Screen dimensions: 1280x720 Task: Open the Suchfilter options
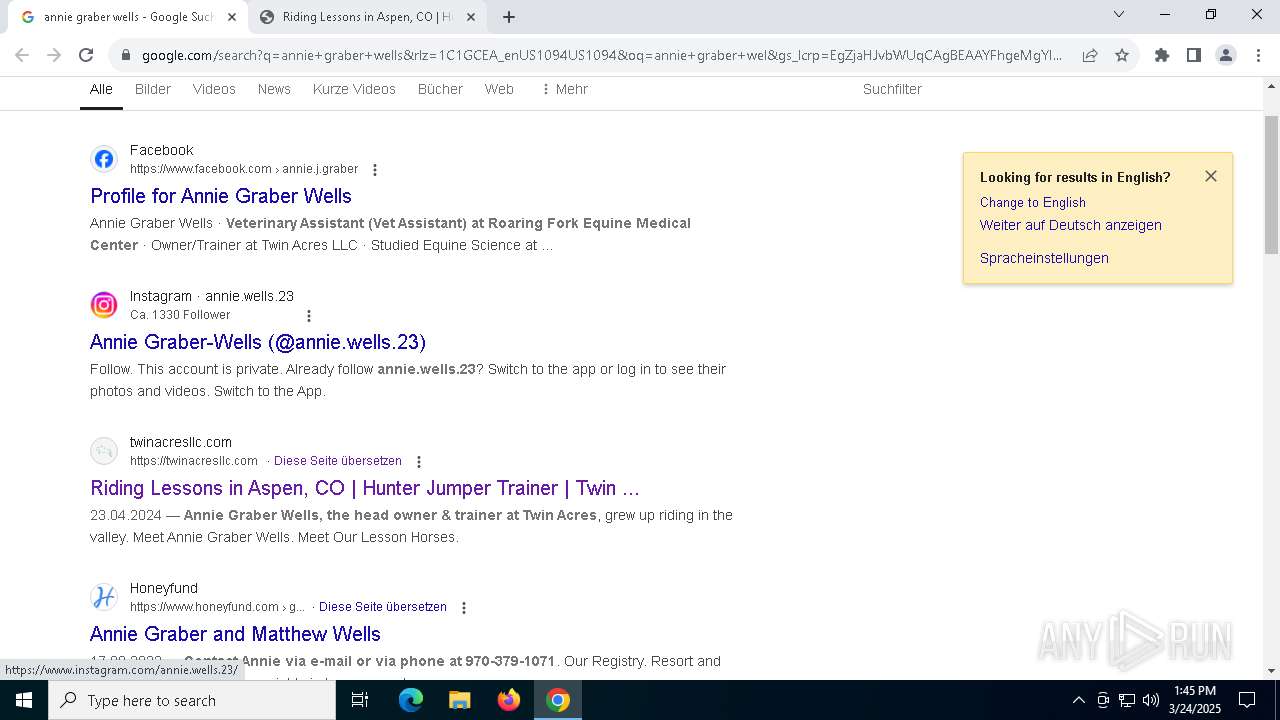(x=892, y=89)
